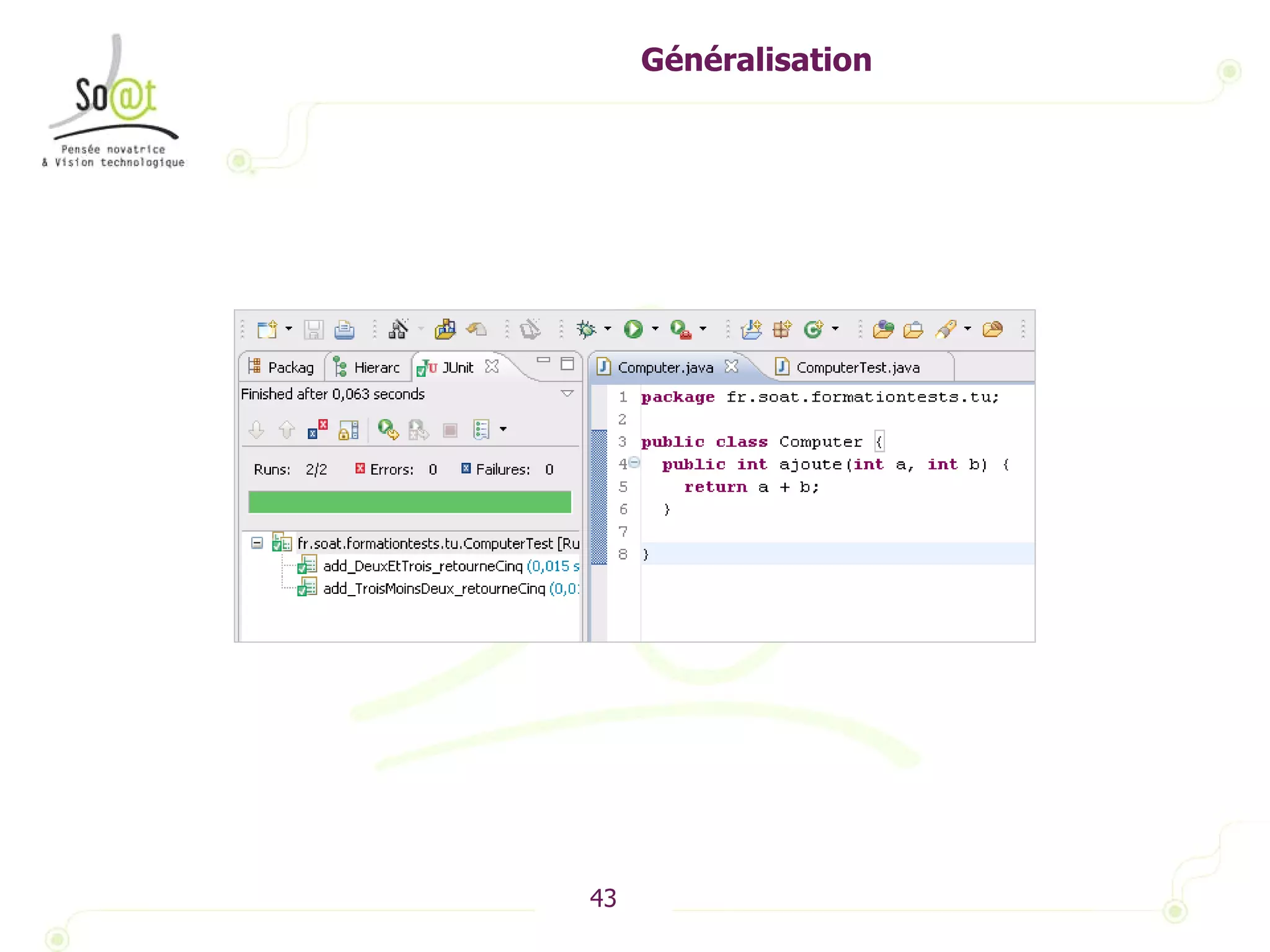1270x952 pixels.
Task: Toggle Show Failures Only in JUnit view
Action: pos(317,430)
